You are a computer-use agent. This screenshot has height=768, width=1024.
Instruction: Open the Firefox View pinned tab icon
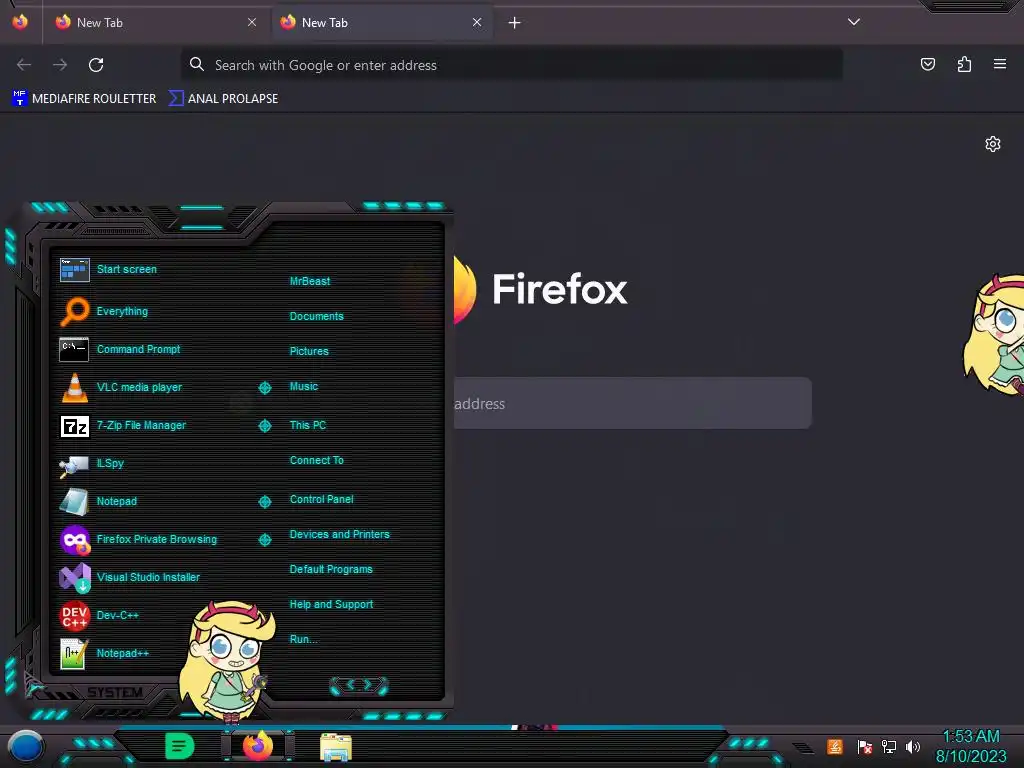pos(20,22)
